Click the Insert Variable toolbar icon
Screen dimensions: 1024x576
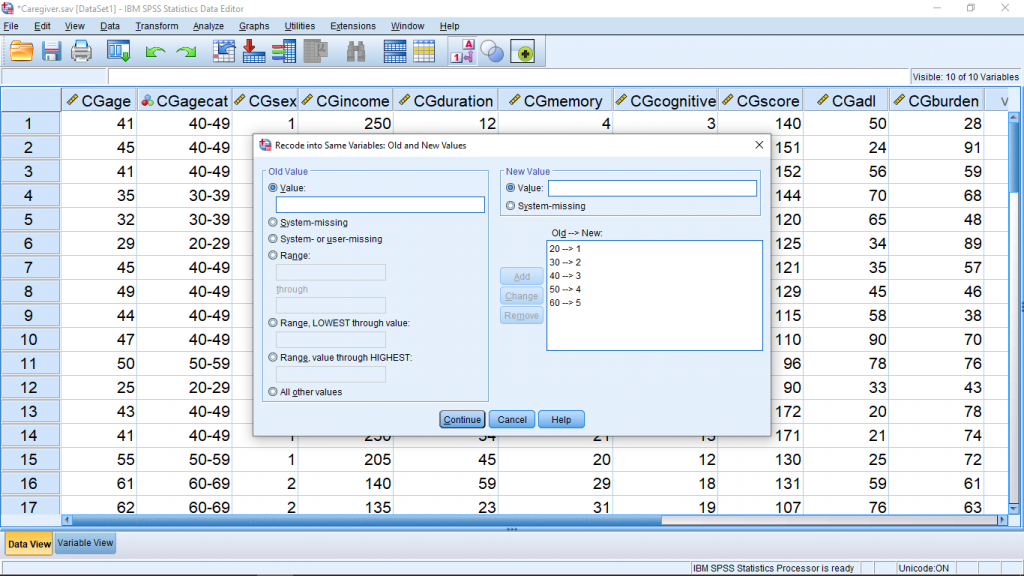pyautogui.click(x=424, y=51)
